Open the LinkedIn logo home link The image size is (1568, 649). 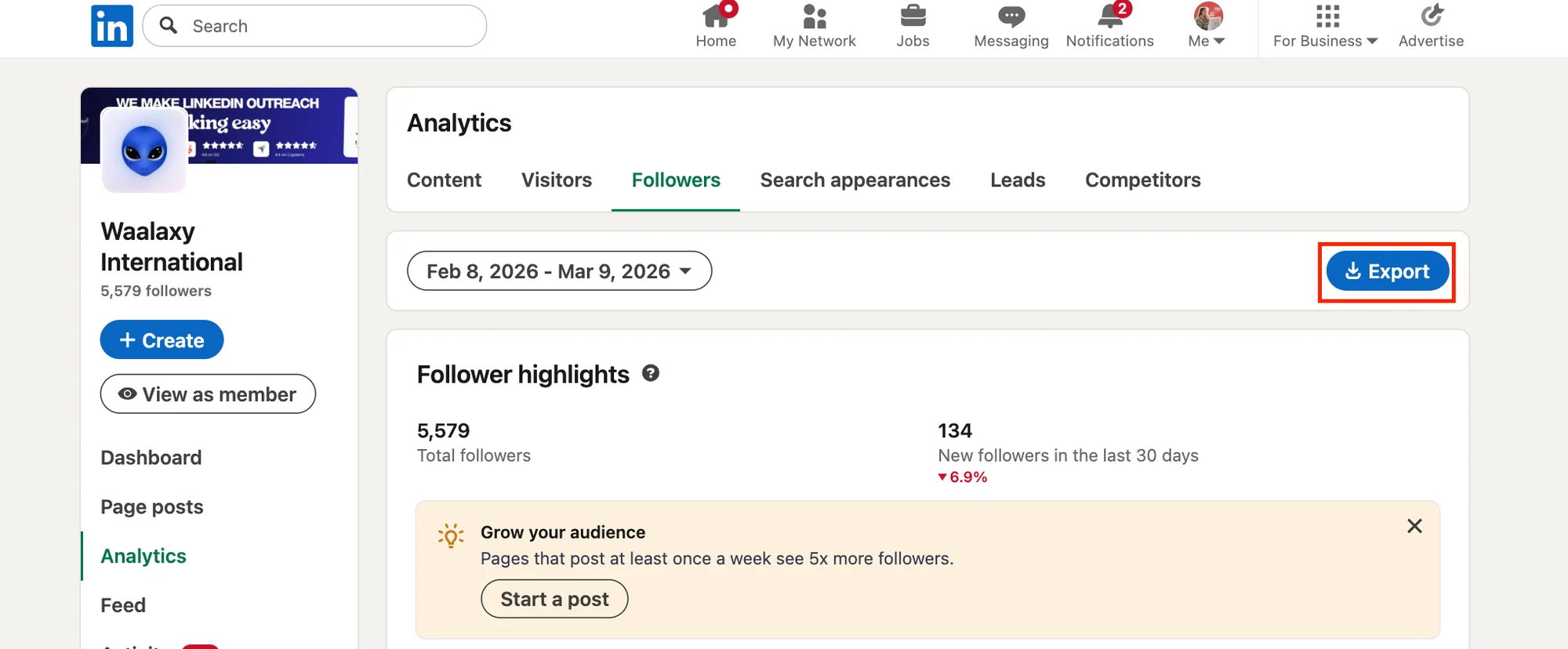click(112, 26)
